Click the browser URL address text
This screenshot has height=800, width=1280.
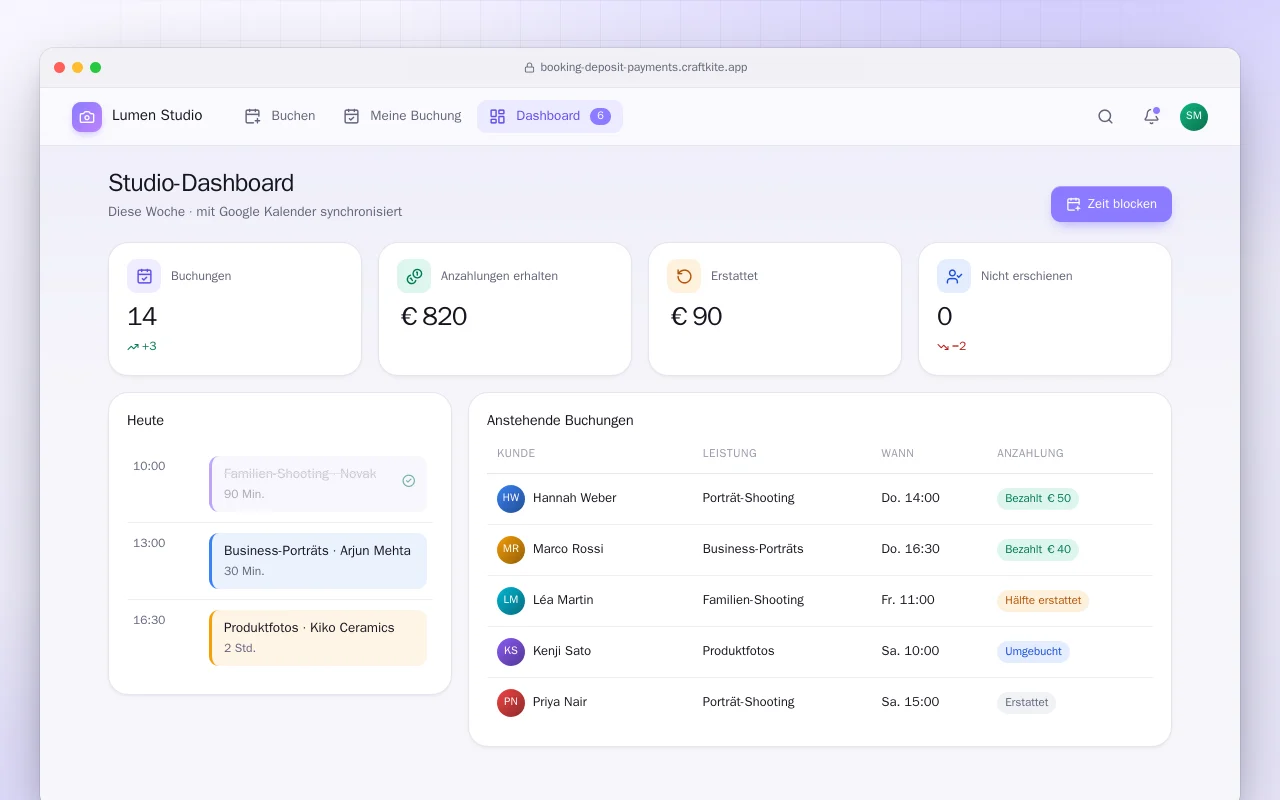click(644, 68)
